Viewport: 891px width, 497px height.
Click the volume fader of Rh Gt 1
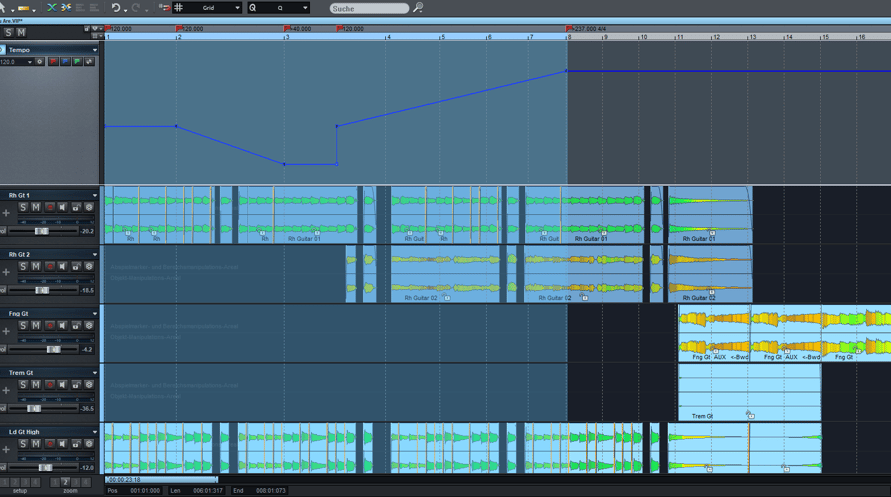41,231
